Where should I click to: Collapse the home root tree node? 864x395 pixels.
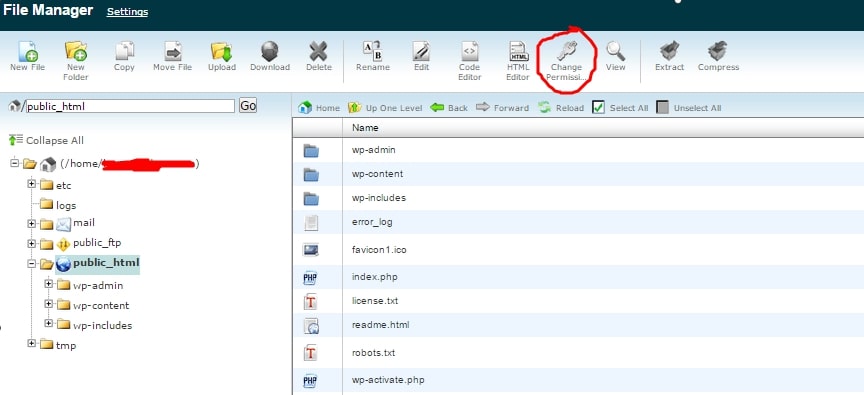[x=14, y=163]
